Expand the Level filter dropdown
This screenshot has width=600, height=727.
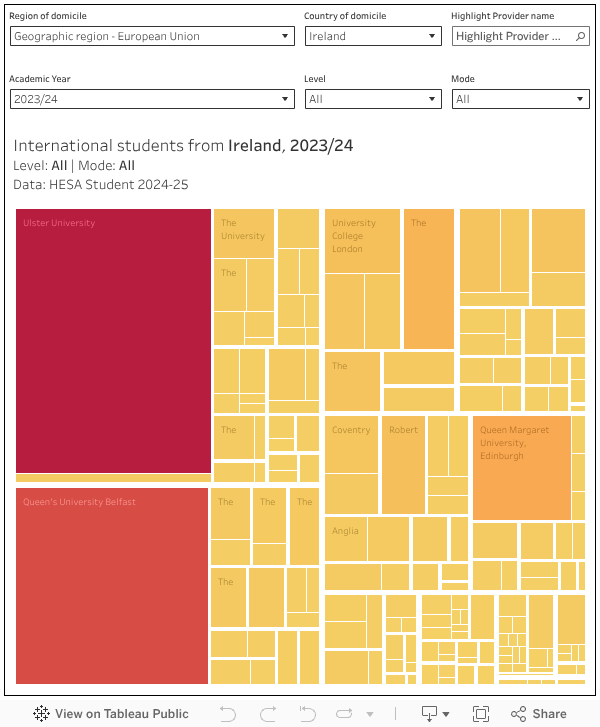click(x=372, y=99)
